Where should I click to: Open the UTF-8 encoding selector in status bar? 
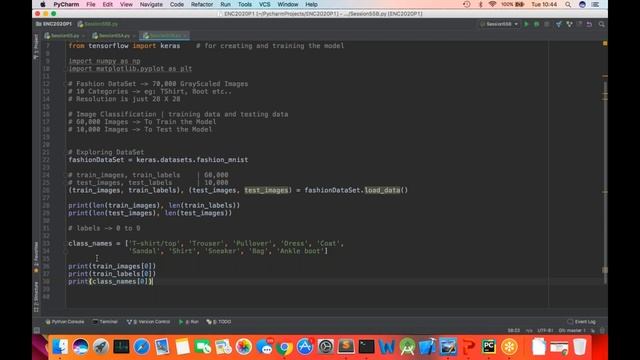545,330
